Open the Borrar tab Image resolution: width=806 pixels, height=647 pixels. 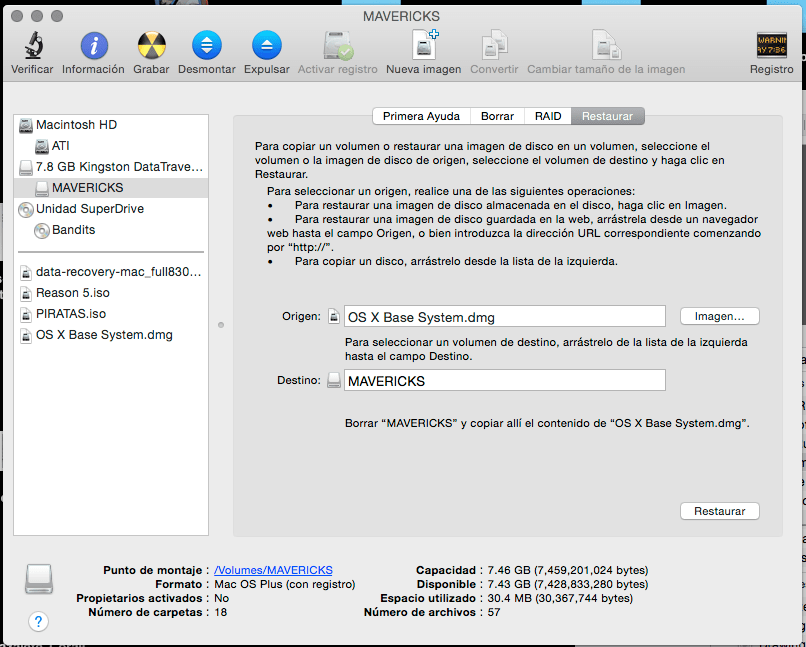pos(497,116)
